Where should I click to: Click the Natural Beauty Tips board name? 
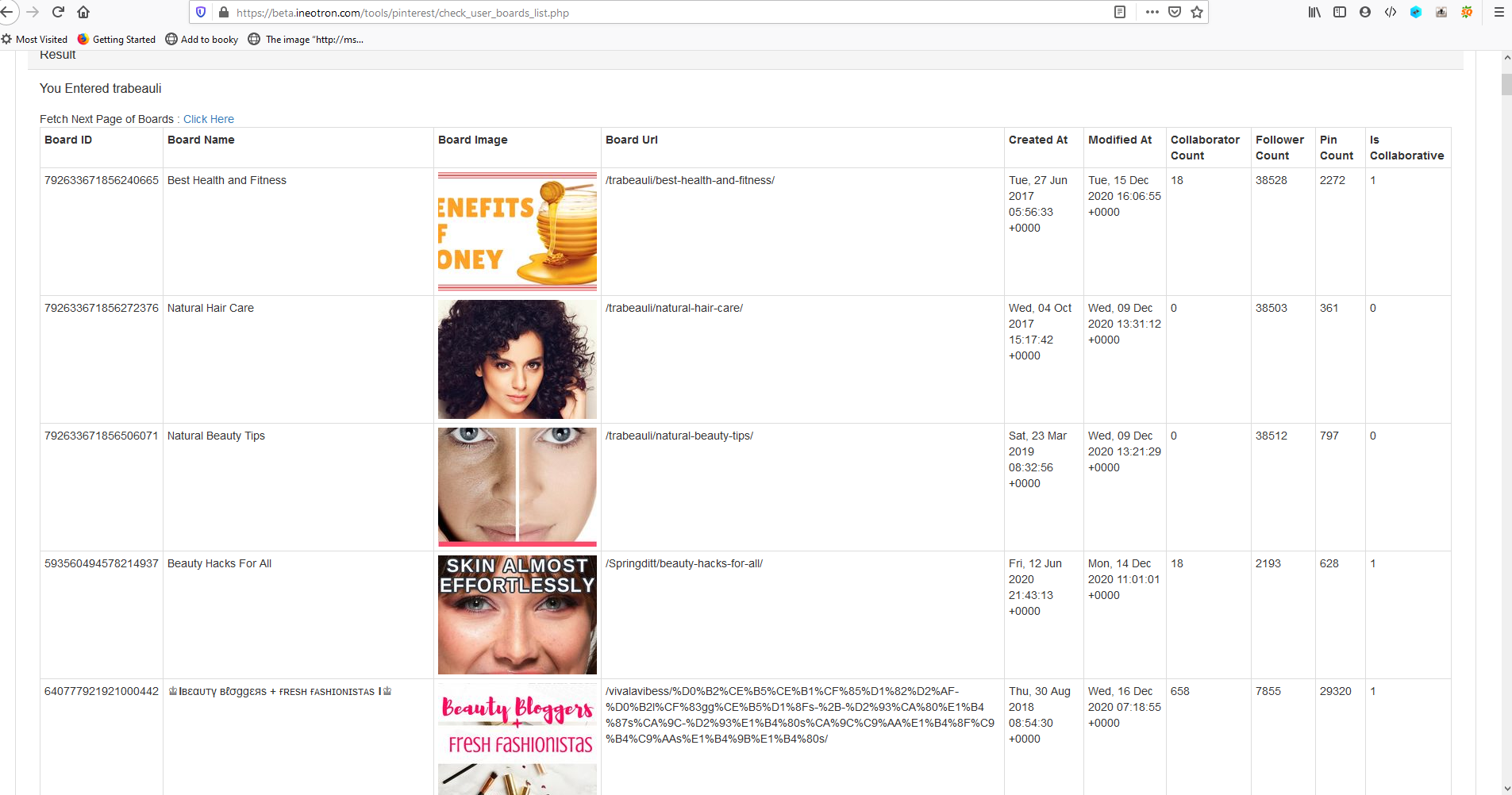(x=216, y=436)
